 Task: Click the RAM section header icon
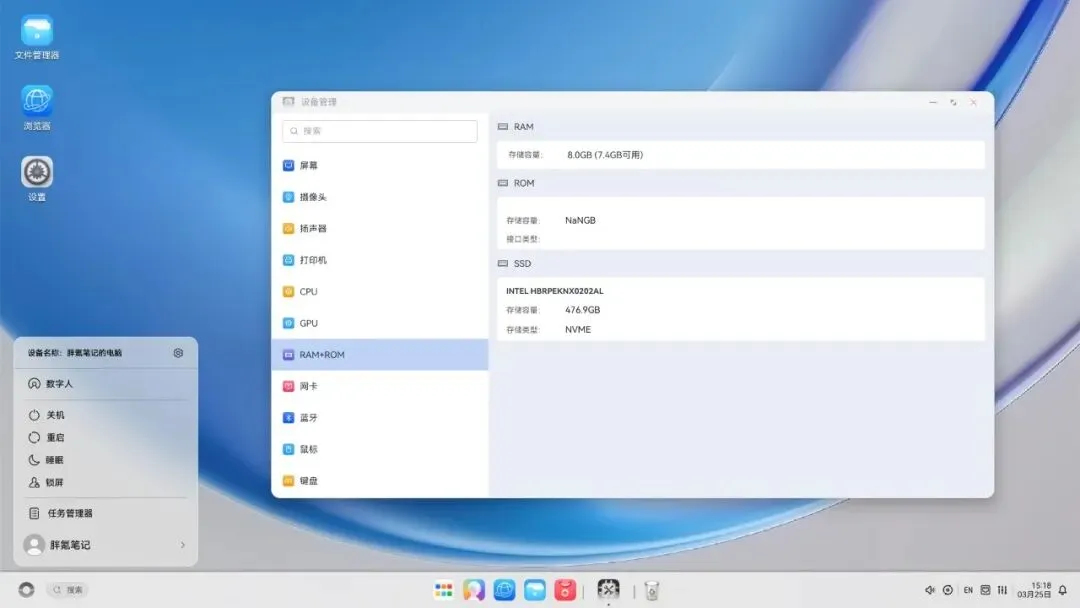point(503,127)
